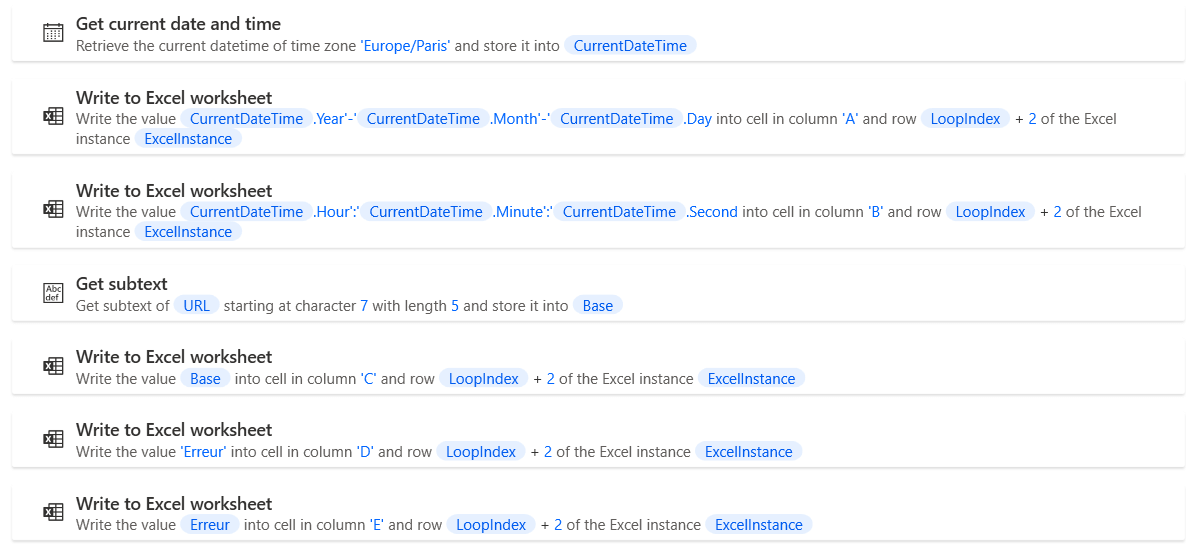Click Excel icon of action writing to column 'B'
This screenshot has height=554, width=1186.
(x=53, y=210)
